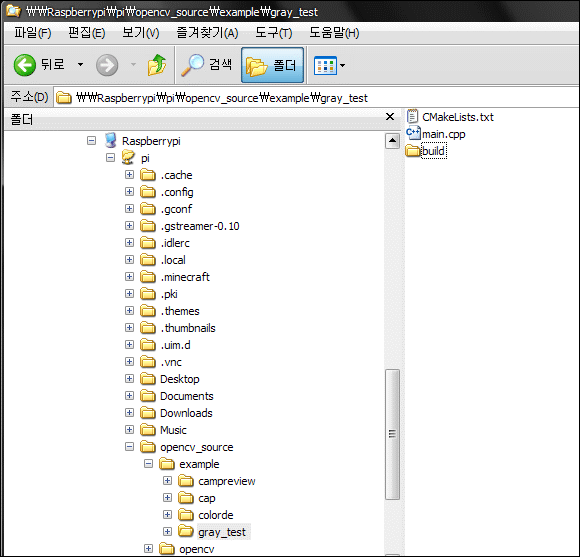Select the Raspberrypi computer icon
580x557 pixels.
pyautogui.click(x=111, y=141)
